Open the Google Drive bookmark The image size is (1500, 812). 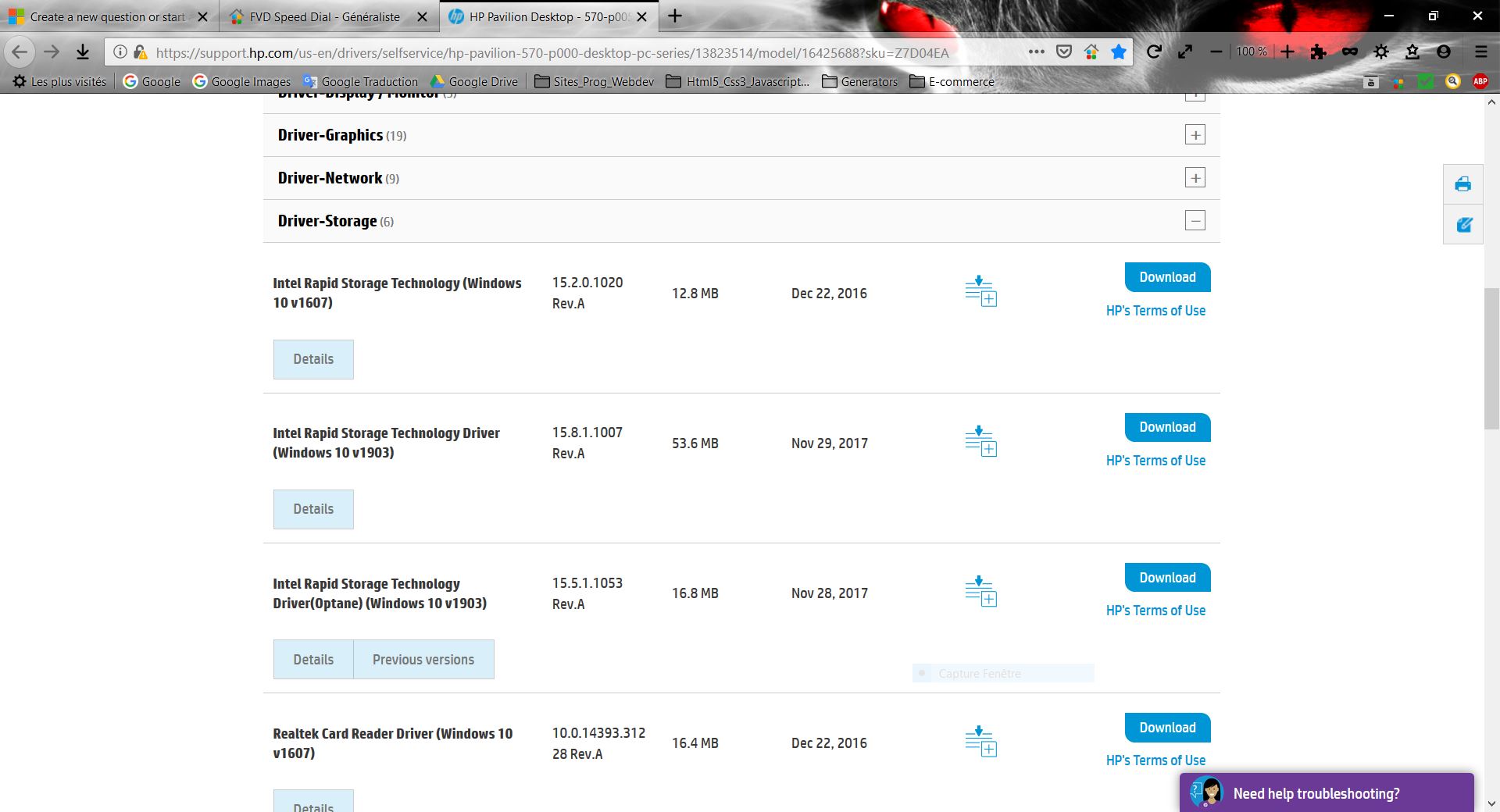coord(473,81)
